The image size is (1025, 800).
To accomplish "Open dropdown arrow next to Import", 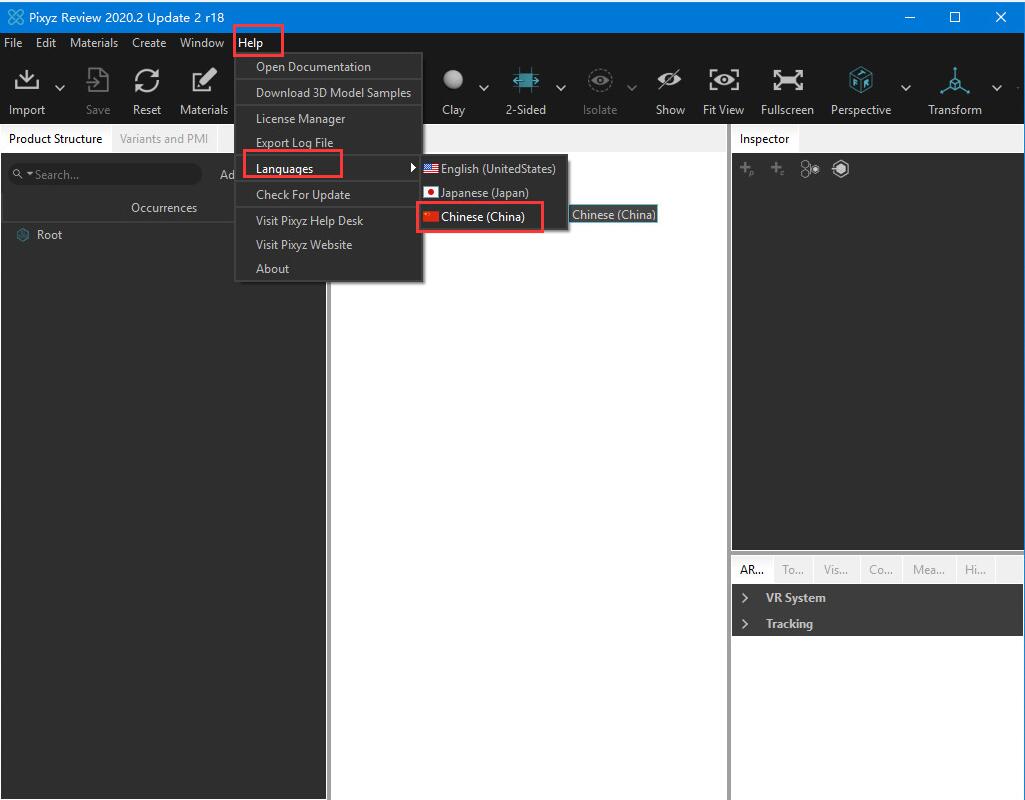I will pyautogui.click(x=60, y=88).
